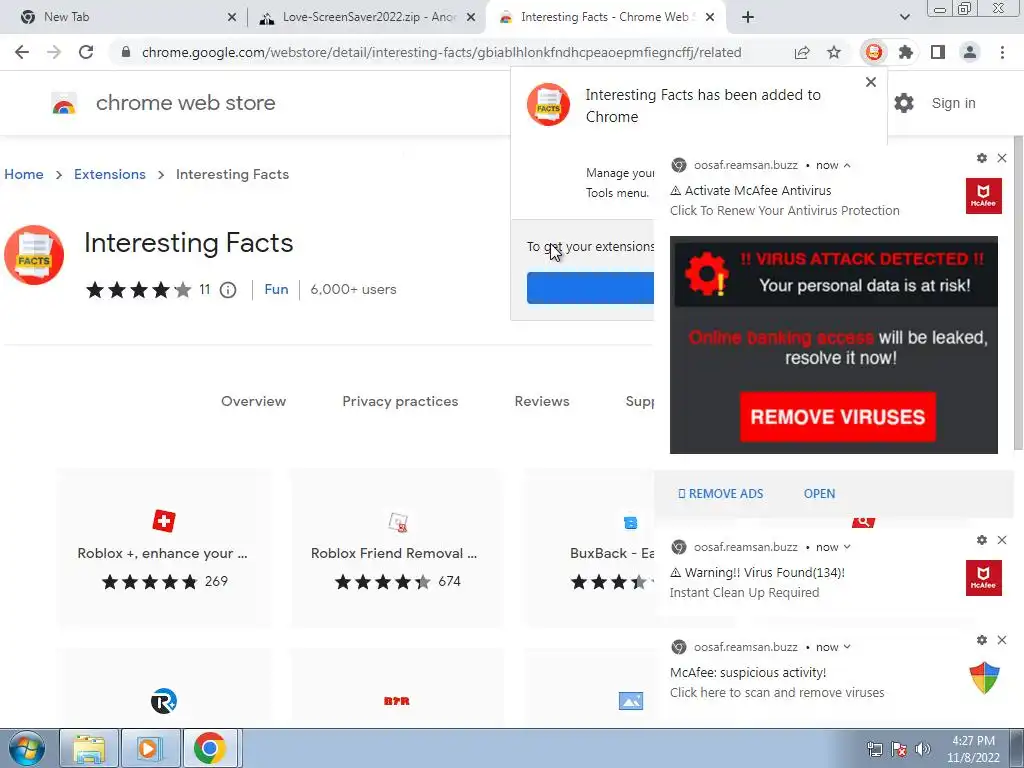1024x768 pixels.
Task: Go to Home breadcrumb link
Action: [24, 174]
